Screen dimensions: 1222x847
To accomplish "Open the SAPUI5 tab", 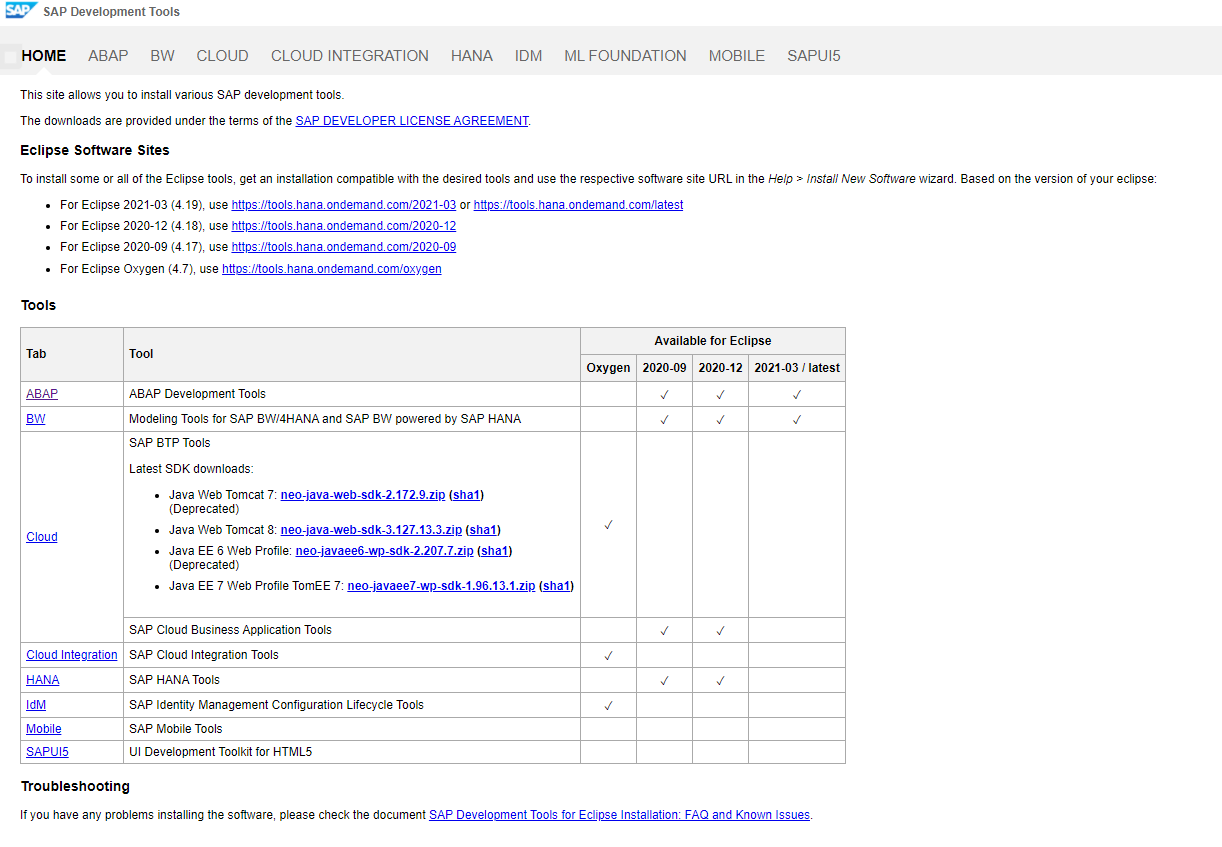I will 814,56.
